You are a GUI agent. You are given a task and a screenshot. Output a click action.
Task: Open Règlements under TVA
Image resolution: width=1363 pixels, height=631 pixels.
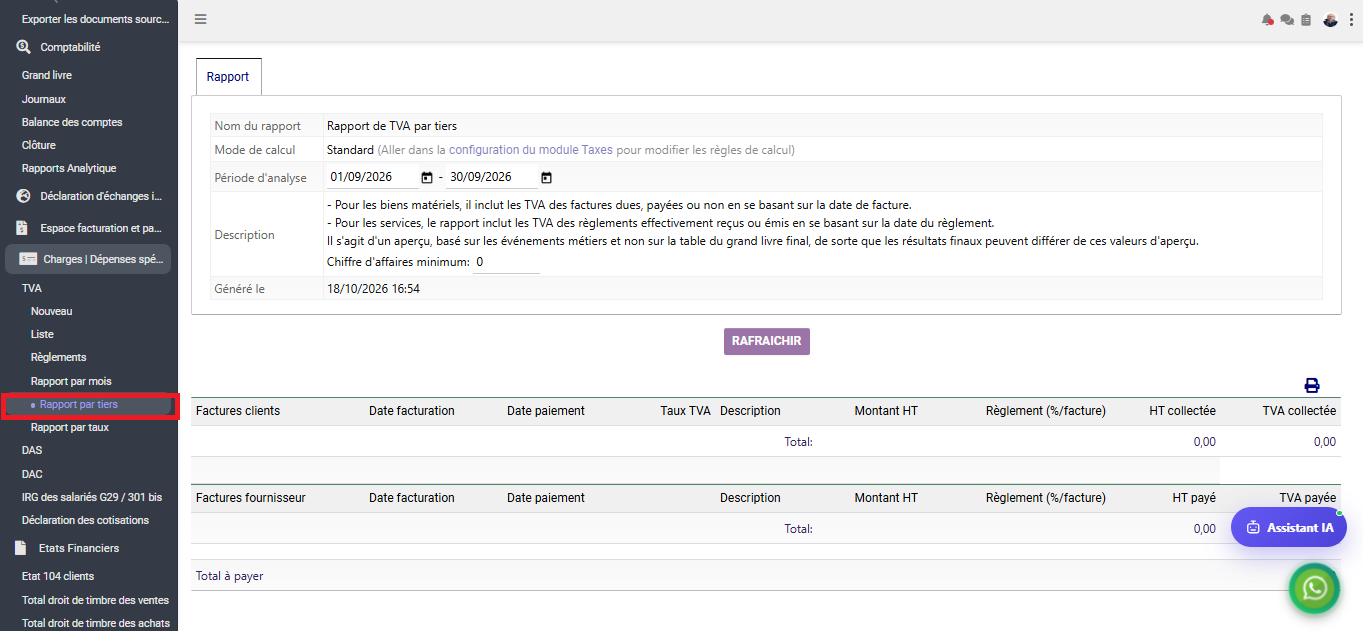click(59, 357)
